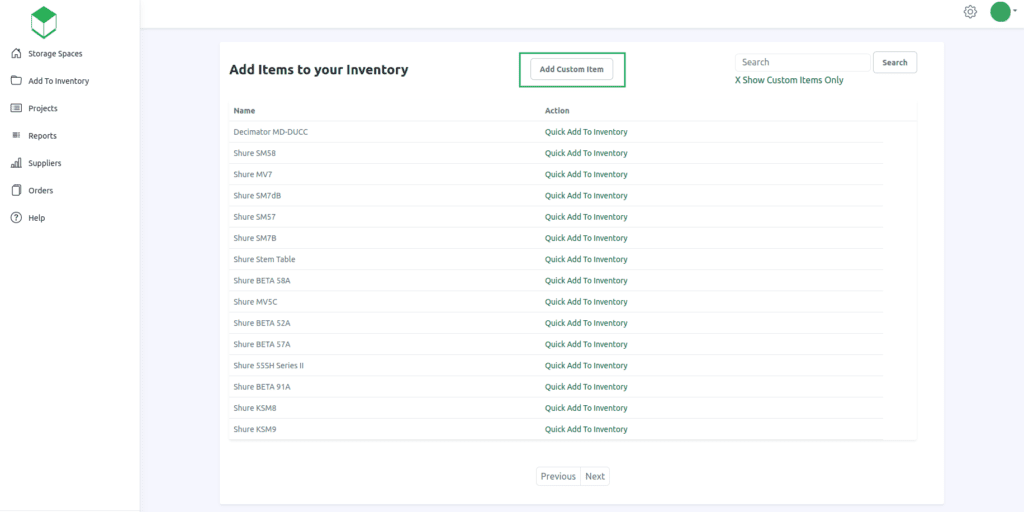
Task: Quick add Shure MV7 to inventory
Action: (586, 174)
